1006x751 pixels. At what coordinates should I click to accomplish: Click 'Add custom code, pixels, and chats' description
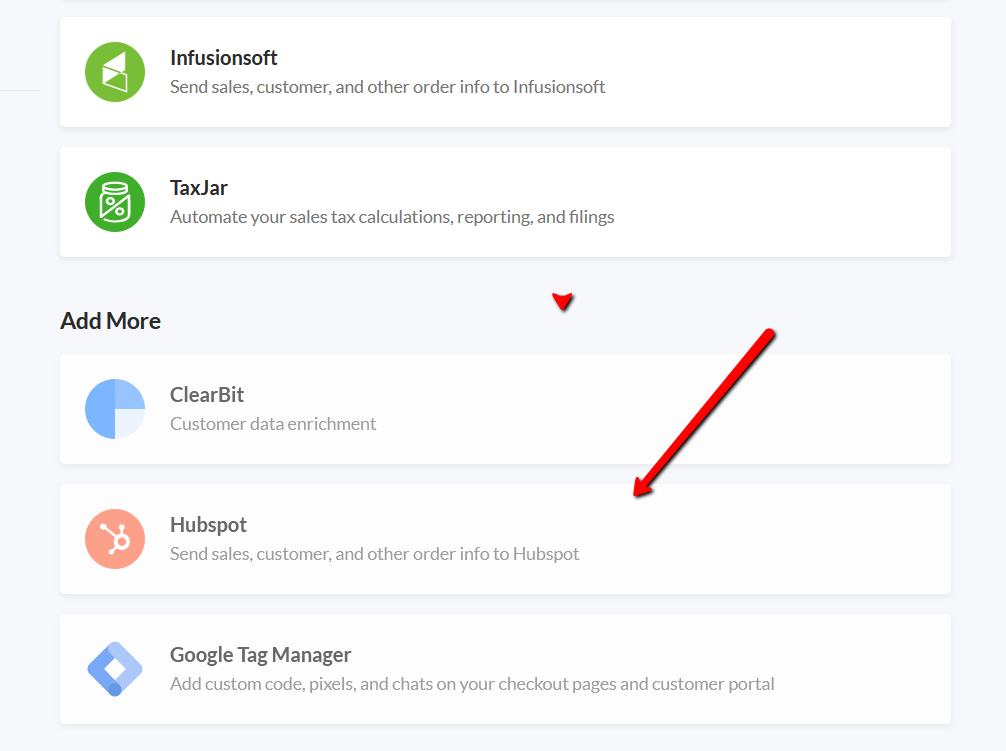472,684
